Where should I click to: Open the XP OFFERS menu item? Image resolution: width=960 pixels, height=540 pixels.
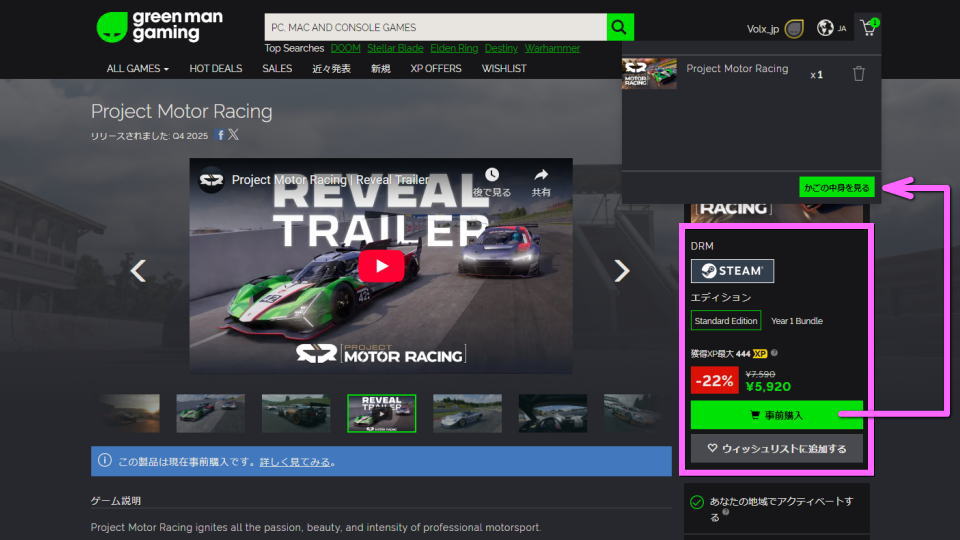pos(436,69)
